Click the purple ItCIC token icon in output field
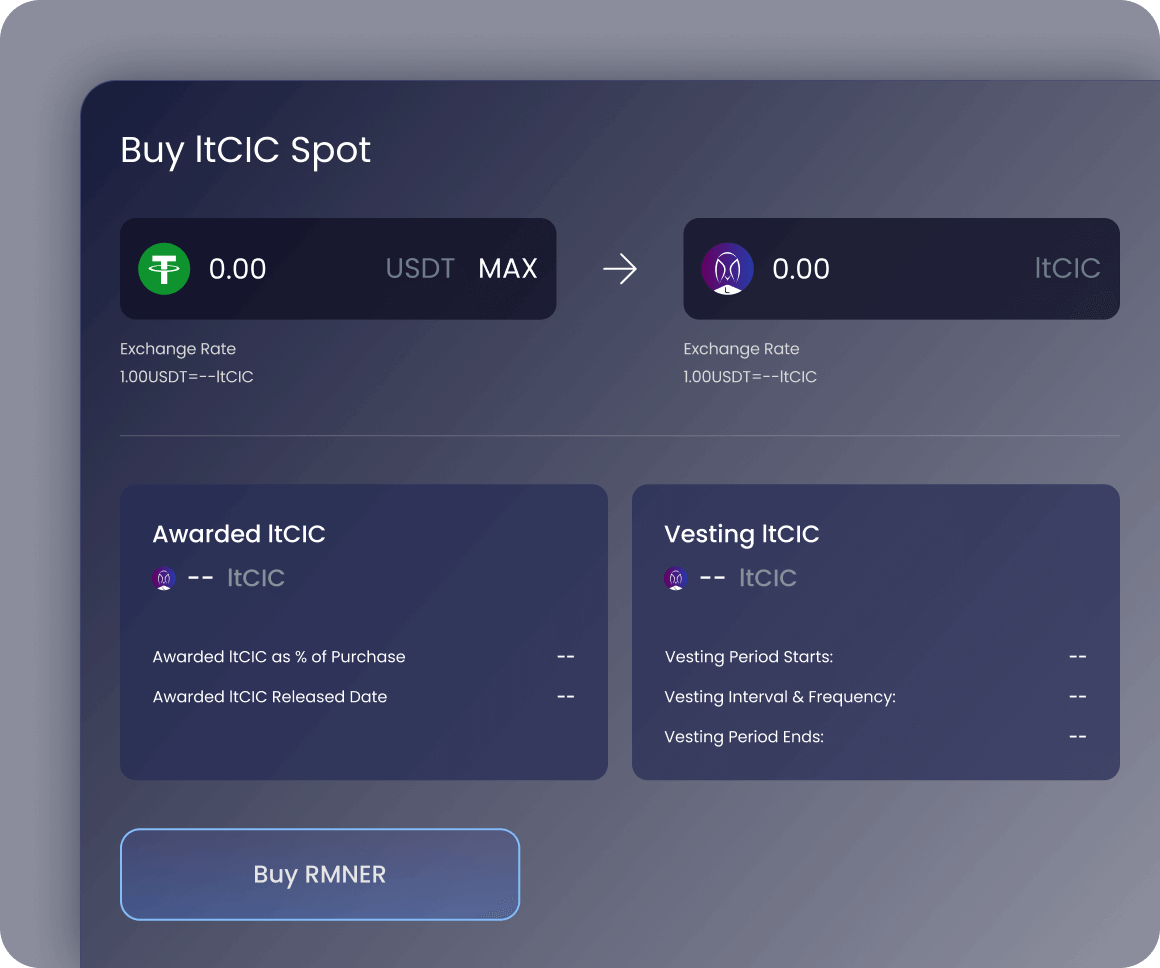The width and height of the screenshot is (1160, 968). [727, 269]
